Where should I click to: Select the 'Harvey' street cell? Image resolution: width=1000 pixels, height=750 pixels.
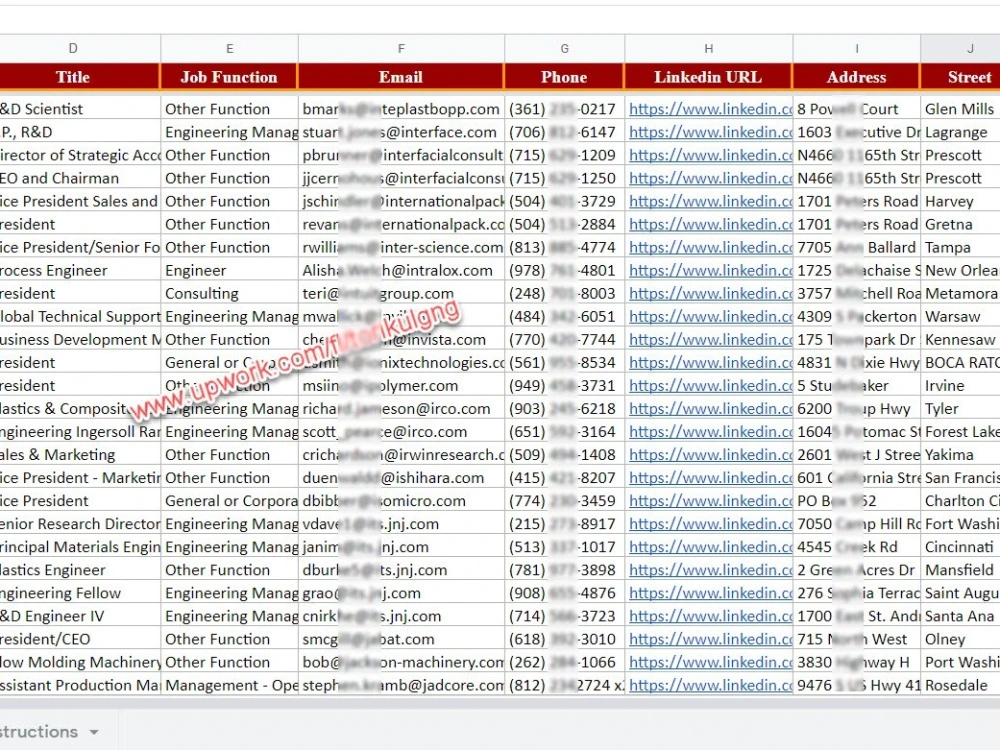(x=960, y=202)
